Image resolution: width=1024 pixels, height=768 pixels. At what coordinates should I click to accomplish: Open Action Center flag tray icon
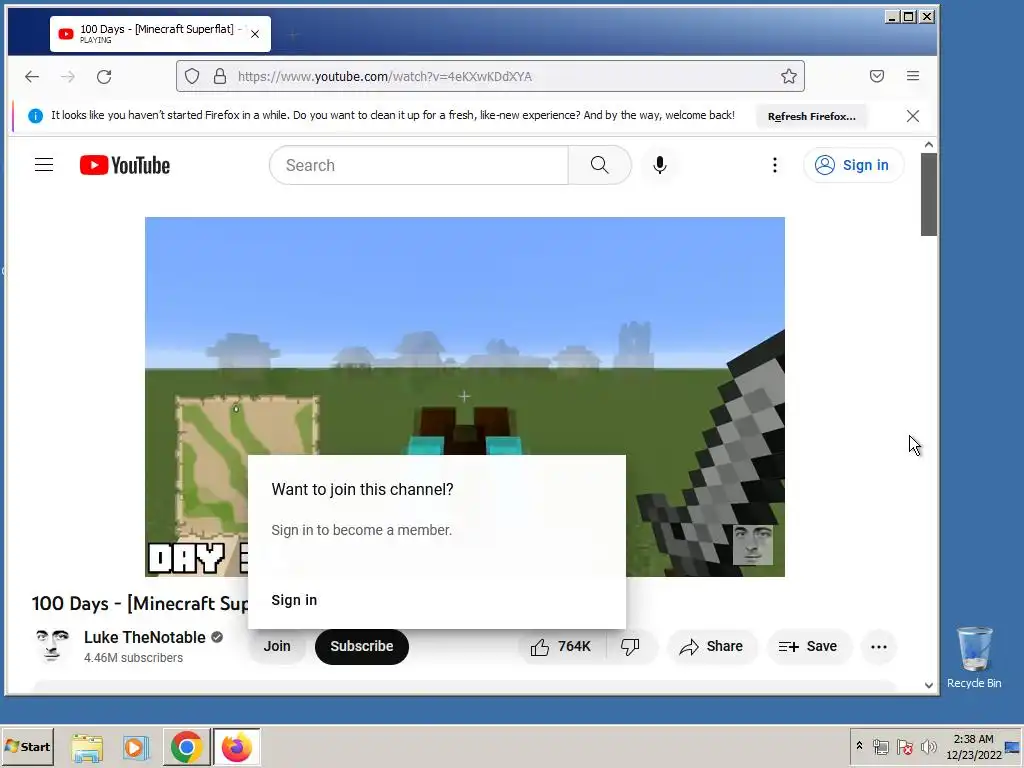(904, 746)
